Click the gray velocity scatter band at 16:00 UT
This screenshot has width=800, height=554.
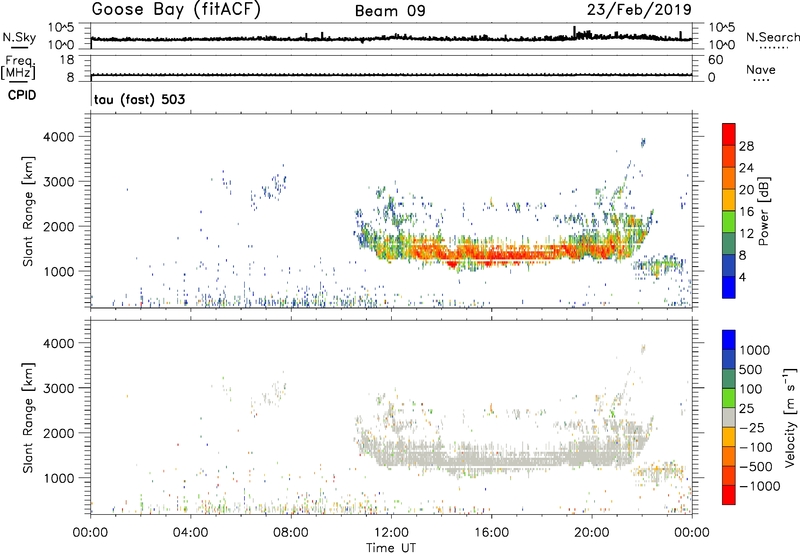pos(491,459)
